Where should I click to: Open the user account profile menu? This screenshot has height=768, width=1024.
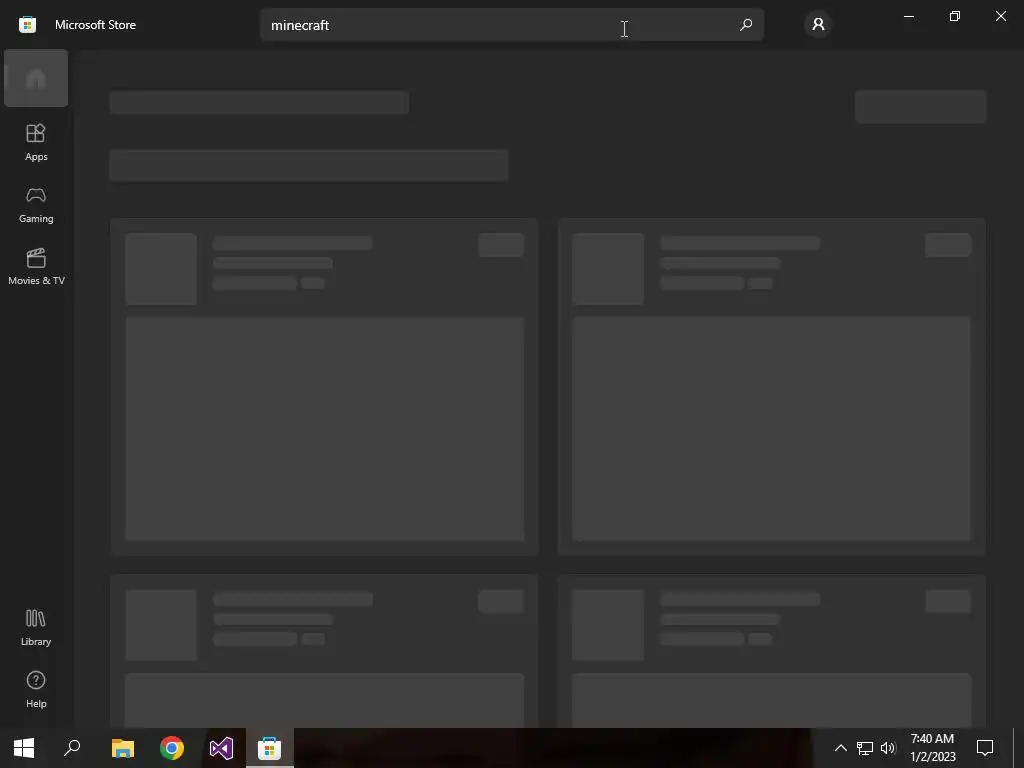point(818,25)
